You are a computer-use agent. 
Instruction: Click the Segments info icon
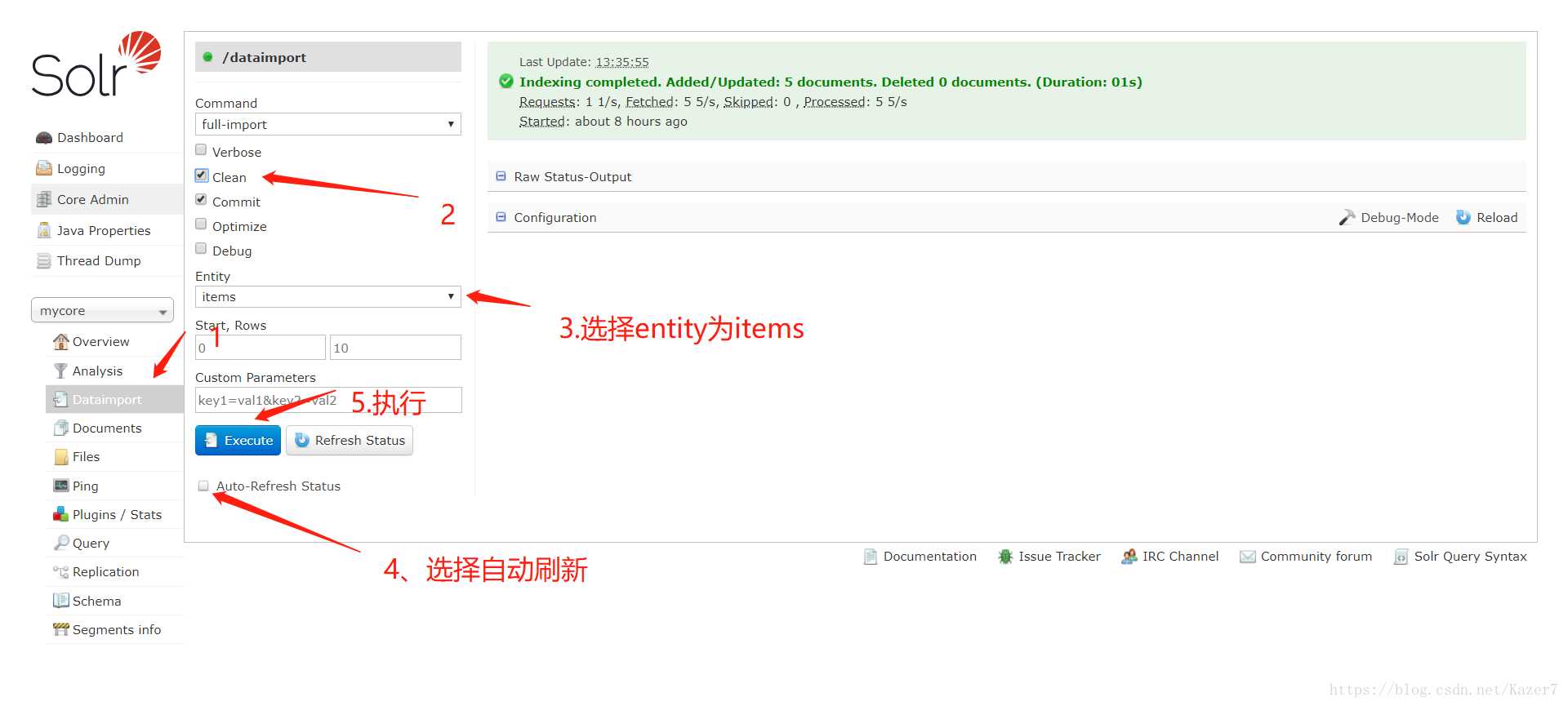pos(60,629)
